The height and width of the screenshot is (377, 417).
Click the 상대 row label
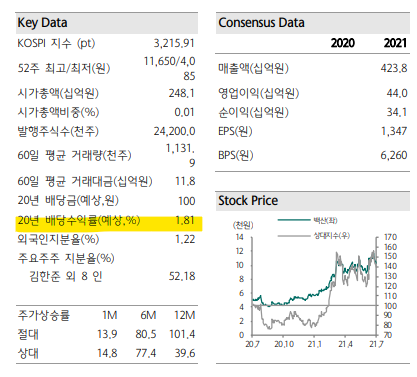(28, 353)
